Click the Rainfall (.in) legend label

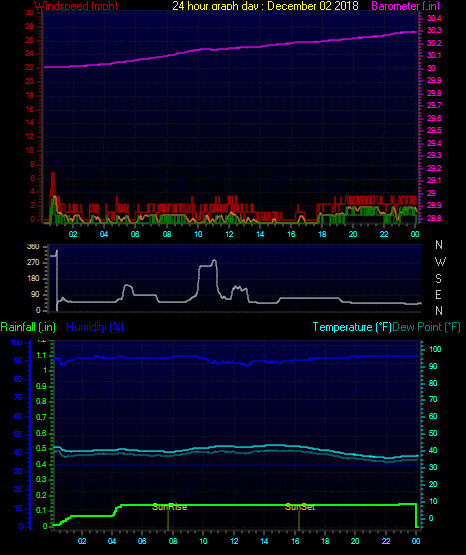[28, 327]
